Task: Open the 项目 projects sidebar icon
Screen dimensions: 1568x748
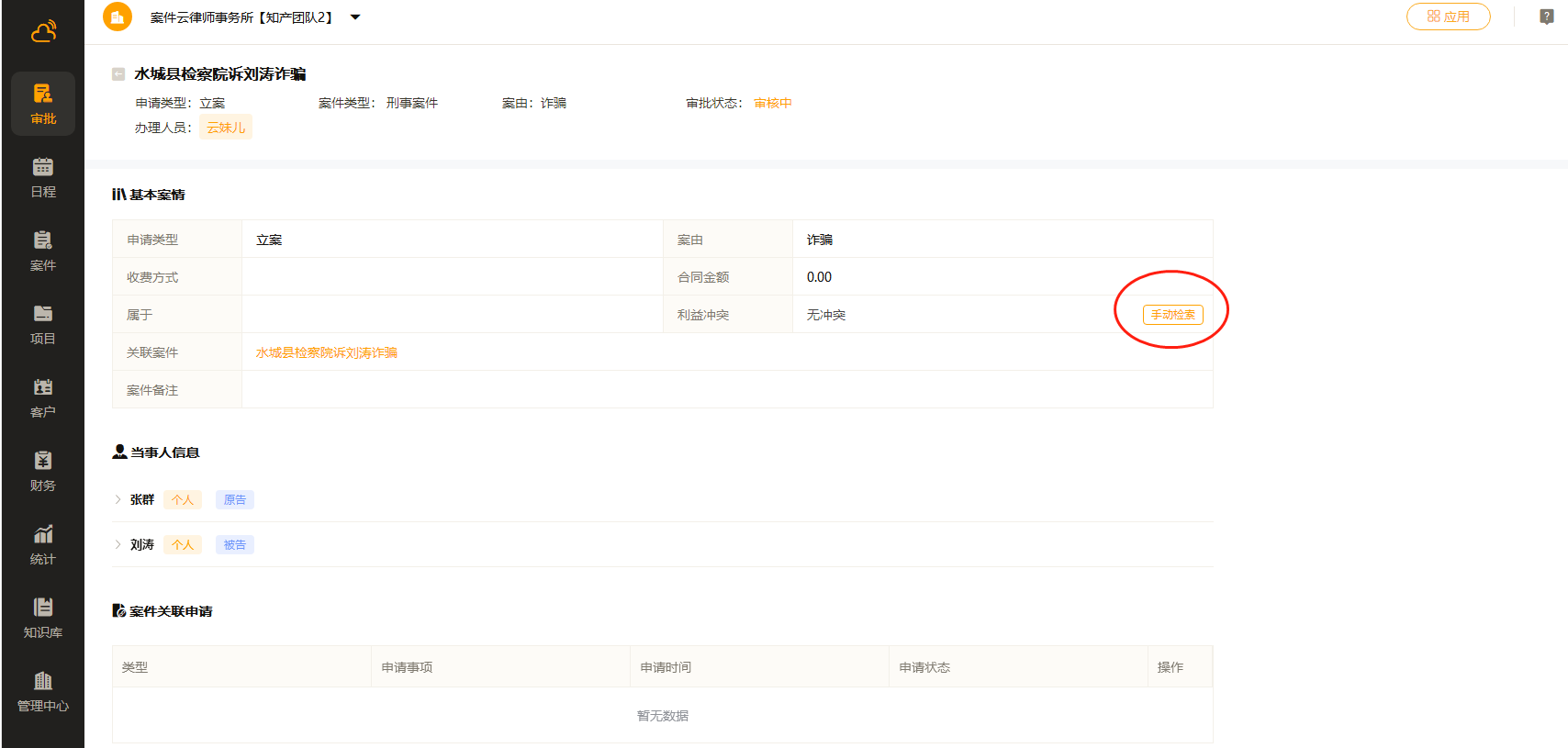Action: pyautogui.click(x=43, y=324)
